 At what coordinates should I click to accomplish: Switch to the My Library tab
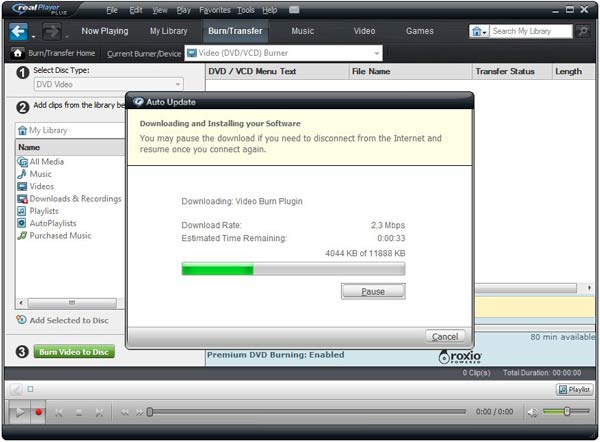pyautogui.click(x=168, y=31)
